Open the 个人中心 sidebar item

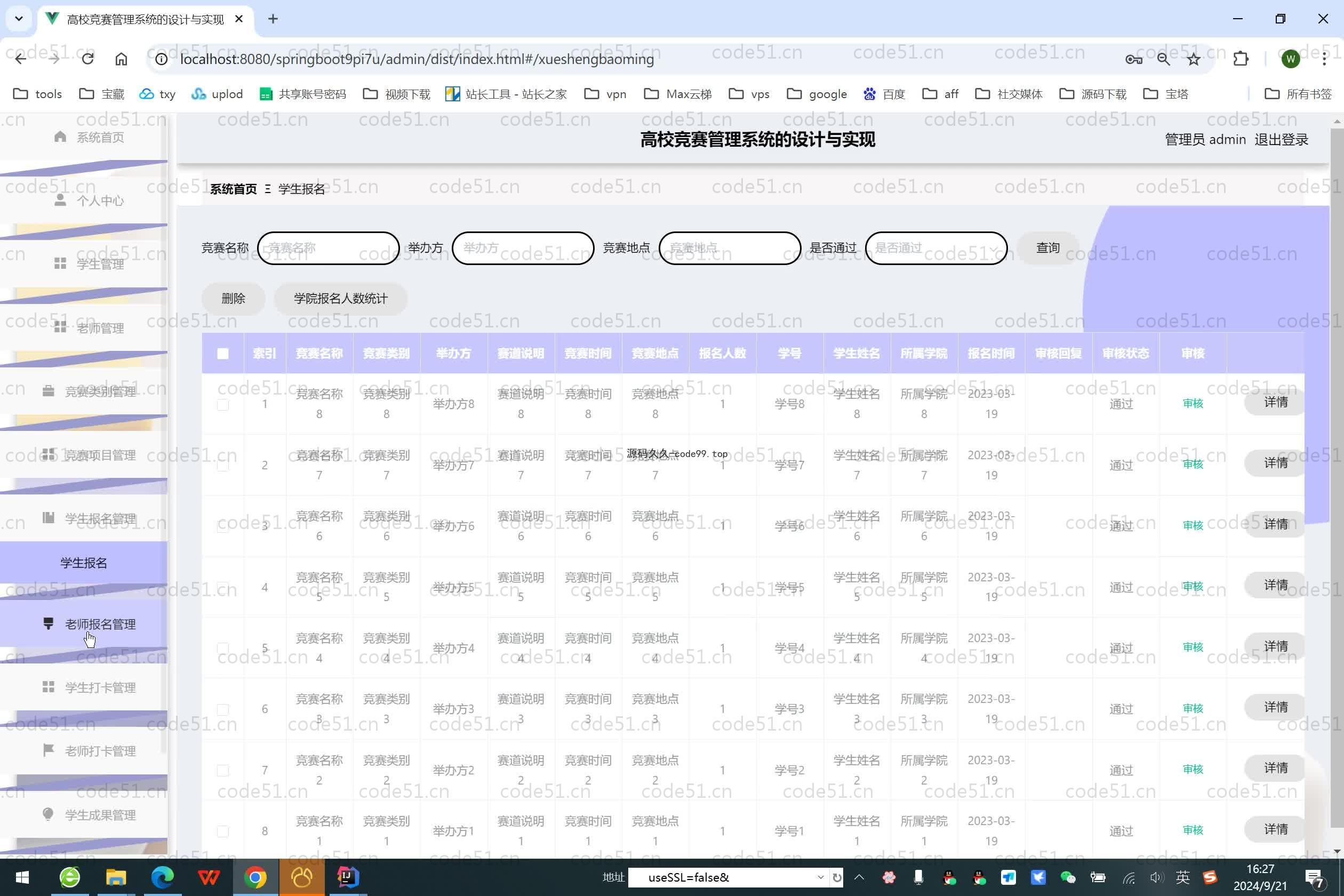click(84, 201)
